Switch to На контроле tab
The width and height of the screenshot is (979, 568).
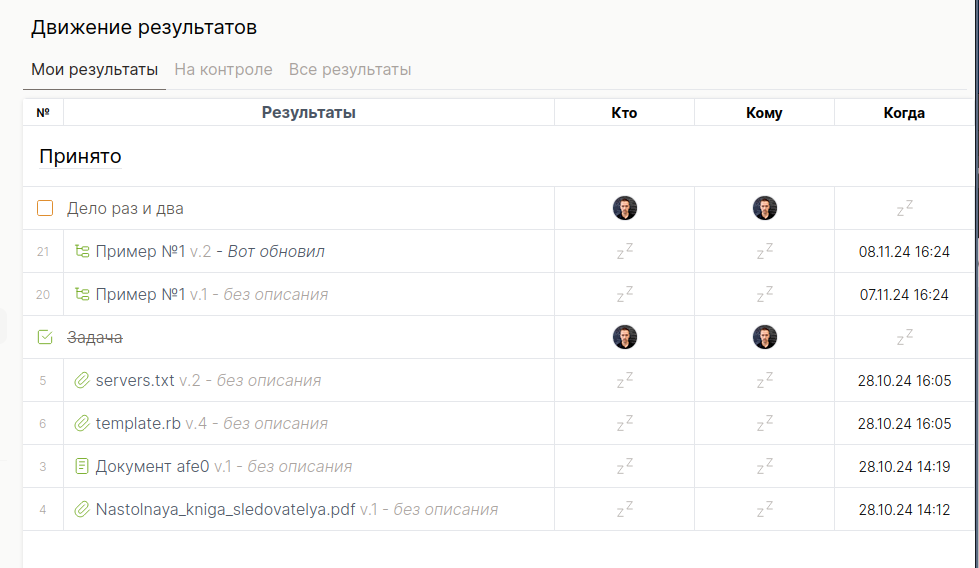point(223,69)
